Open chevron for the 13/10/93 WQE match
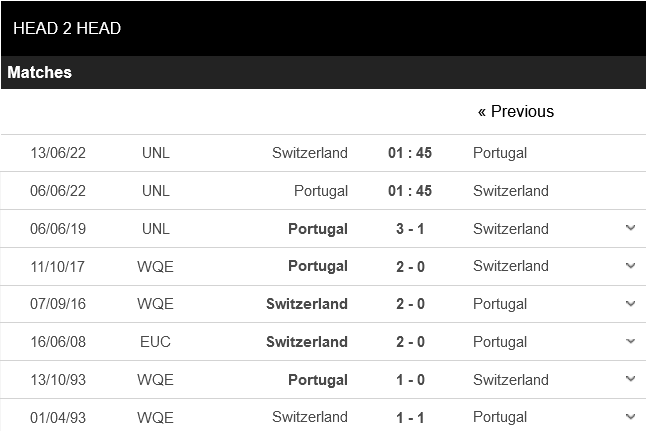 pos(630,380)
